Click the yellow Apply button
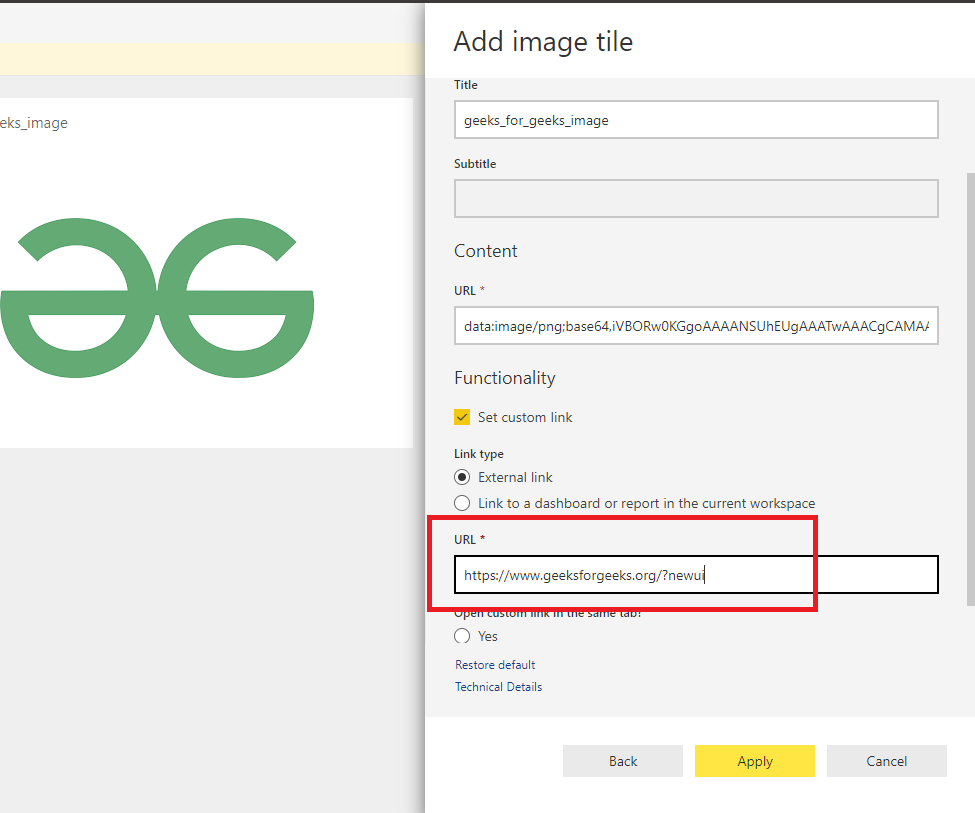Screen dimensions: 975x813 tap(755, 761)
